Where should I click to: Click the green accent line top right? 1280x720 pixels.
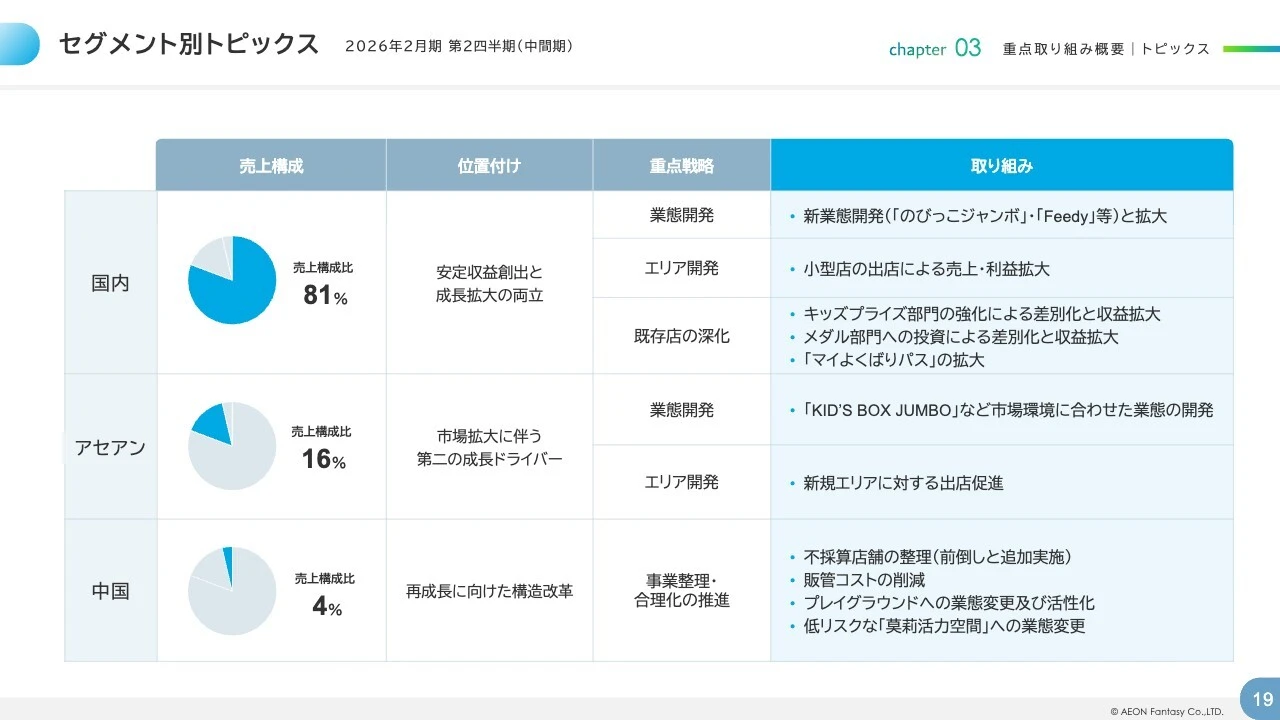pos(1250,47)
